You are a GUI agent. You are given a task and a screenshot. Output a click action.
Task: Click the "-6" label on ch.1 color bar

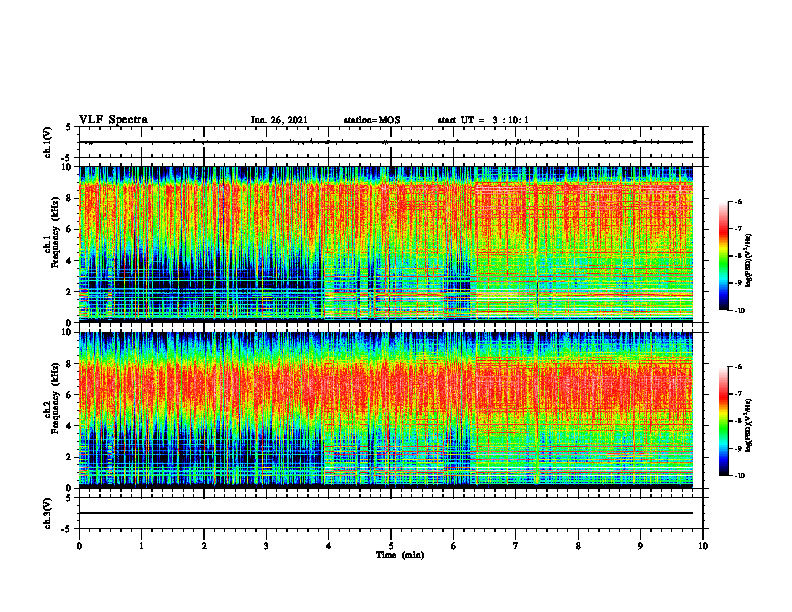(x=738, y=201)
